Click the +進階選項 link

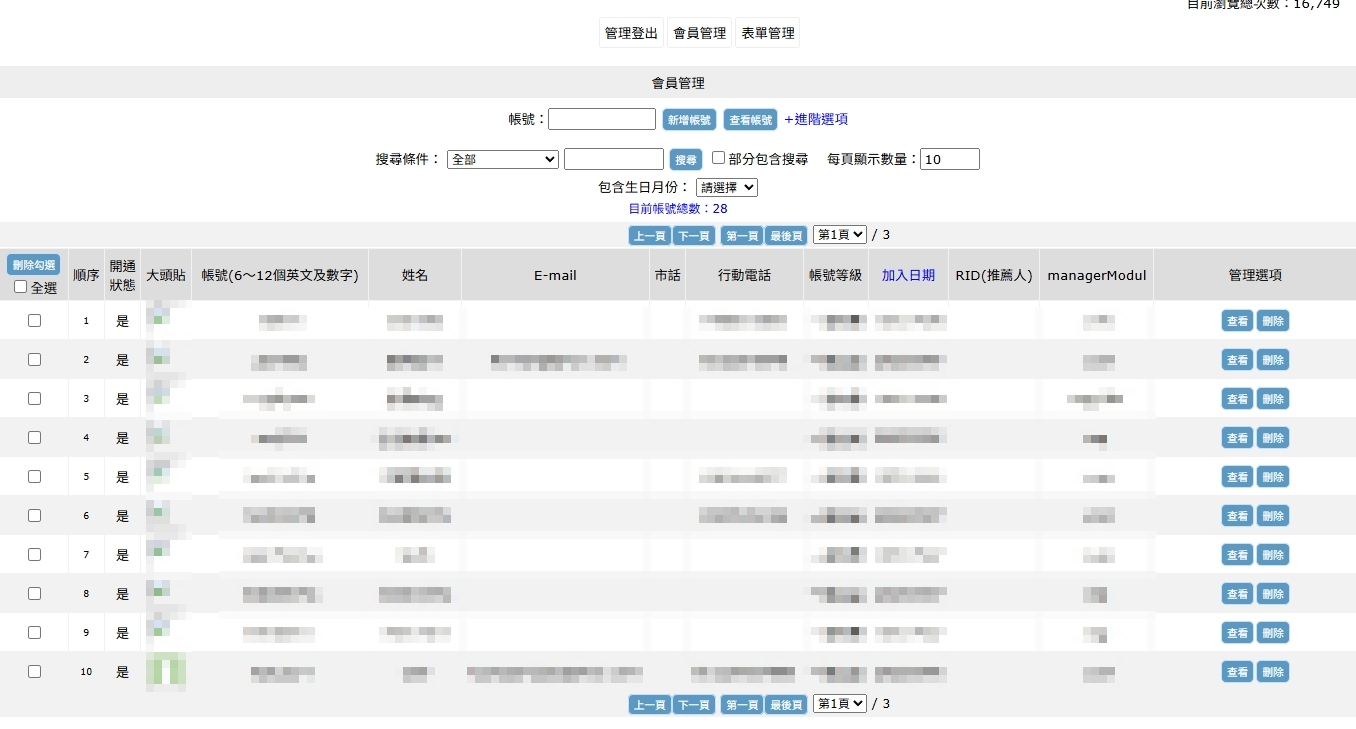tap(816, 119)
